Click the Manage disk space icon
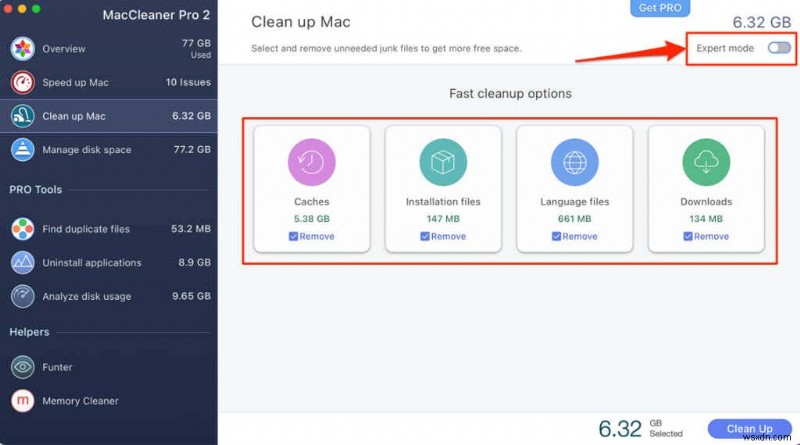 23,150
